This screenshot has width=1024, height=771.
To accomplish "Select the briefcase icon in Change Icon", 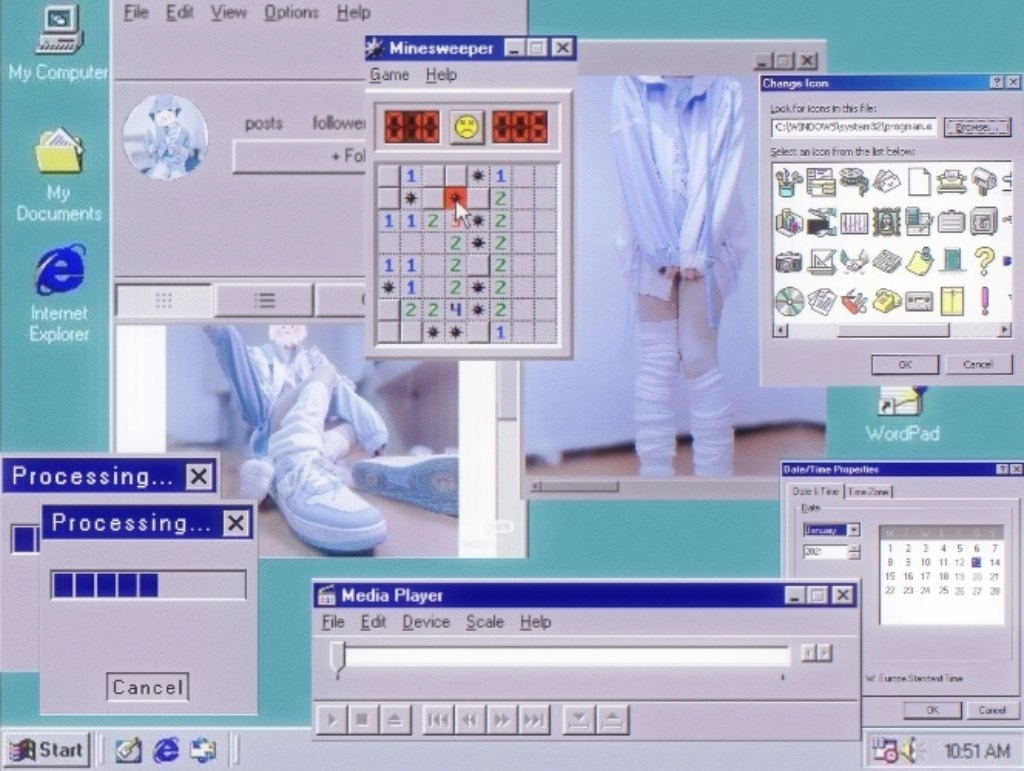I will click(x=952, y=223).
